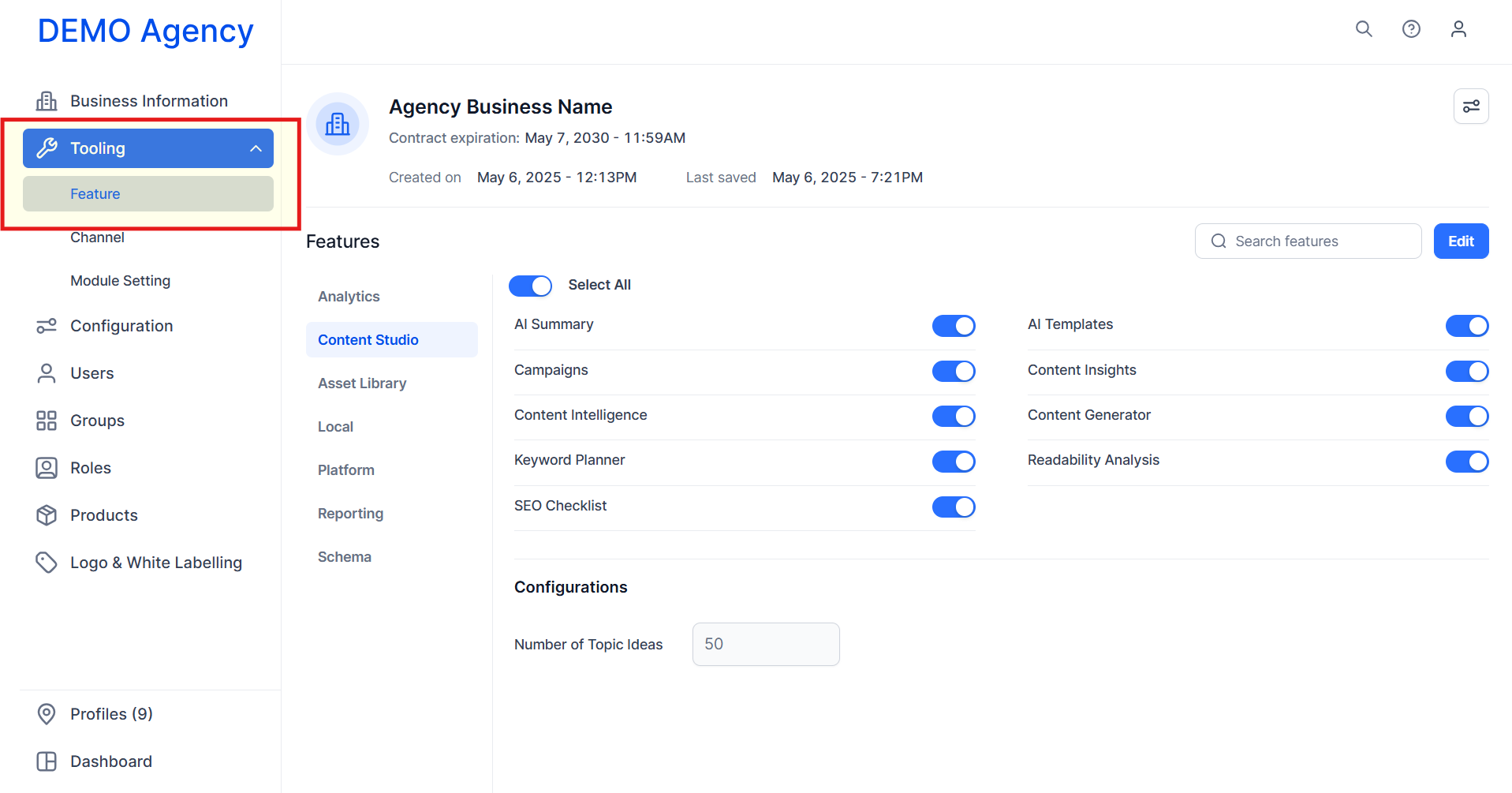Go to the Dashboard
Image resolution: width=1512 pixels, height=793 pixels.
click(148, 761)
